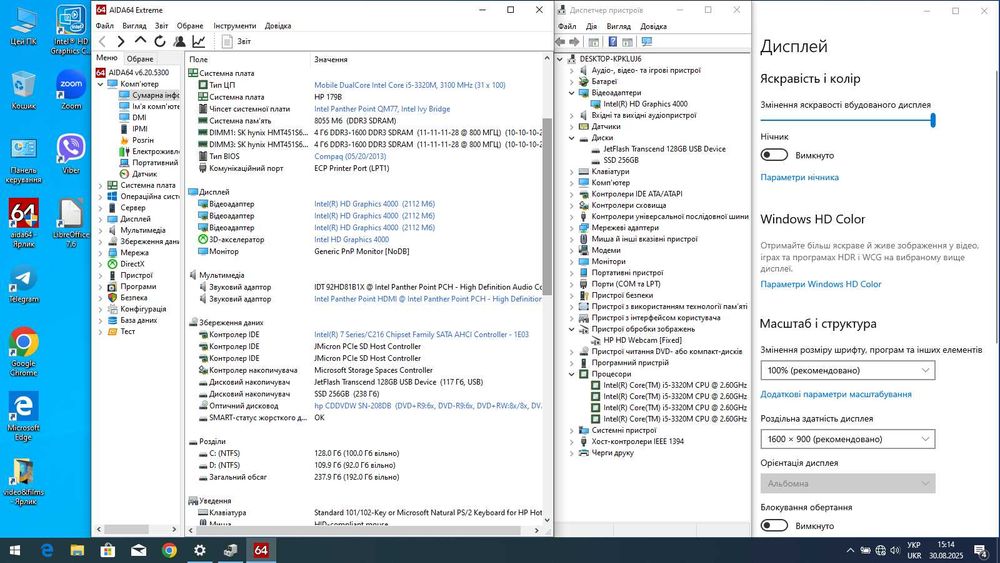1000x563 pixels.
Task: Open AIDA64 Звіт menu
Action: tap(161, 26)
